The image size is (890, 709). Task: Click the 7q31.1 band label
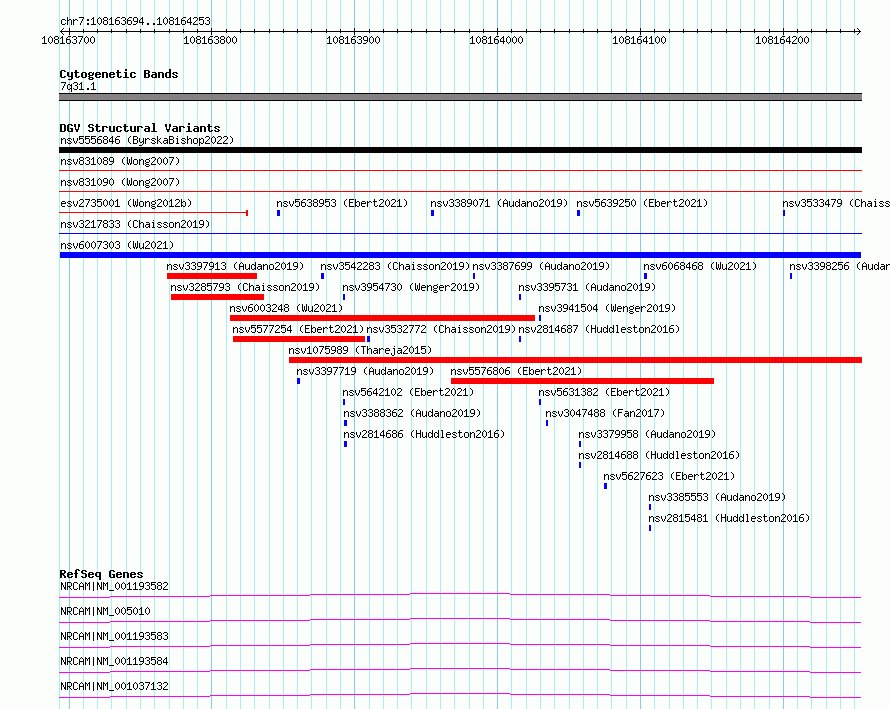coord(78,86)
